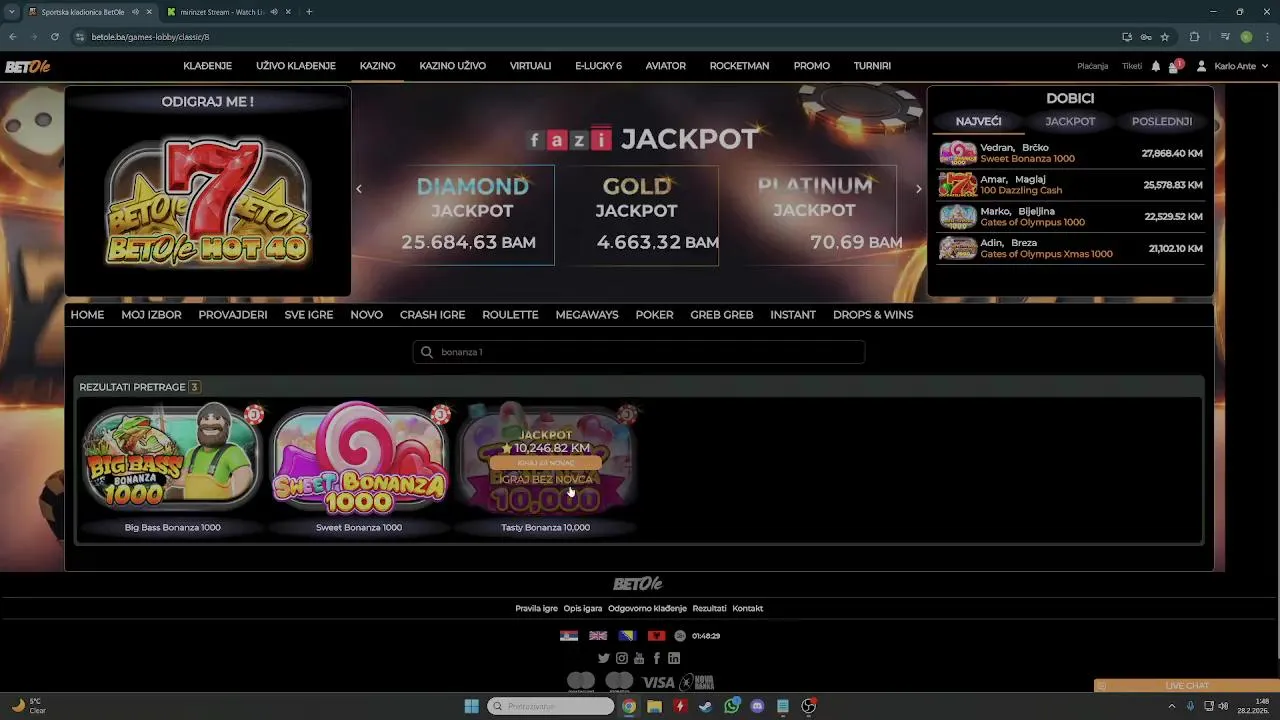The width and height of the screenshot is (1280, 720).
Task: Open the BetOle Hot 40 promo image
Action: 208,204
